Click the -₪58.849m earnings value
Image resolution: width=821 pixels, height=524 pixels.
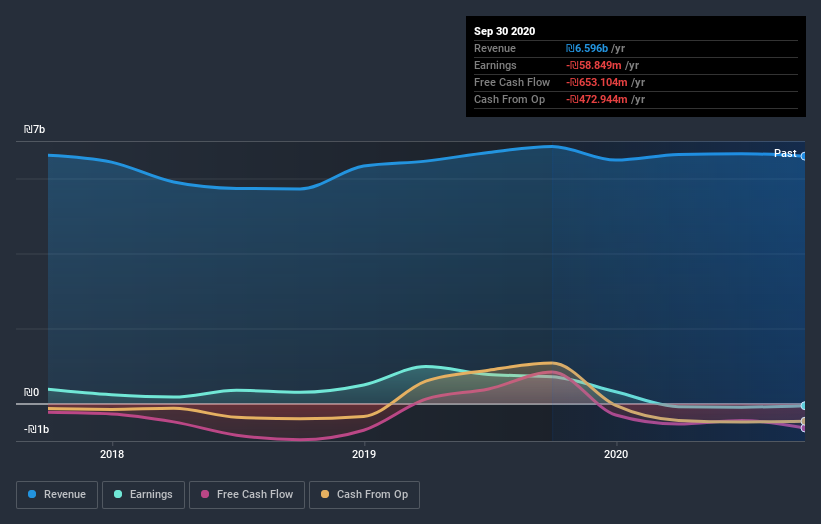[x=593, y=65]
